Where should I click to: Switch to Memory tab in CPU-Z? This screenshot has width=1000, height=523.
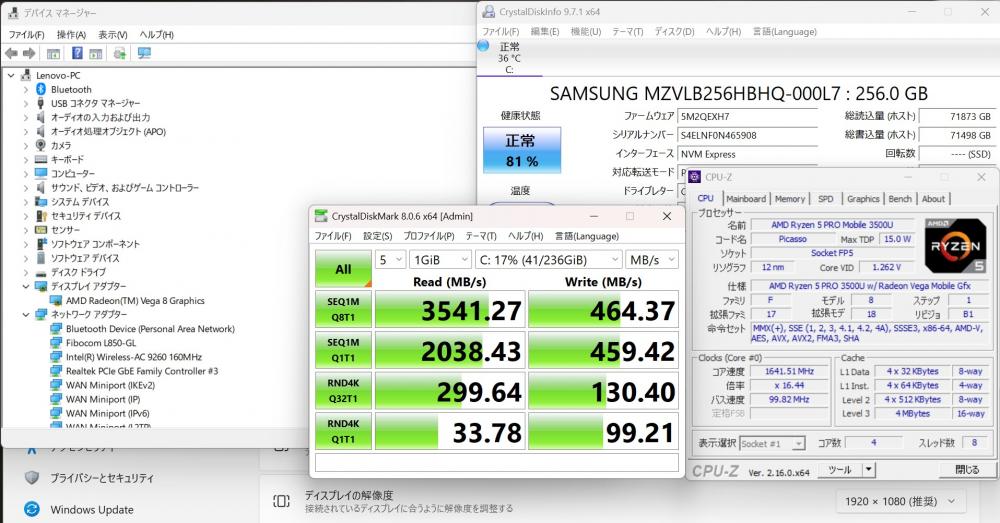(x=790, y=199)
